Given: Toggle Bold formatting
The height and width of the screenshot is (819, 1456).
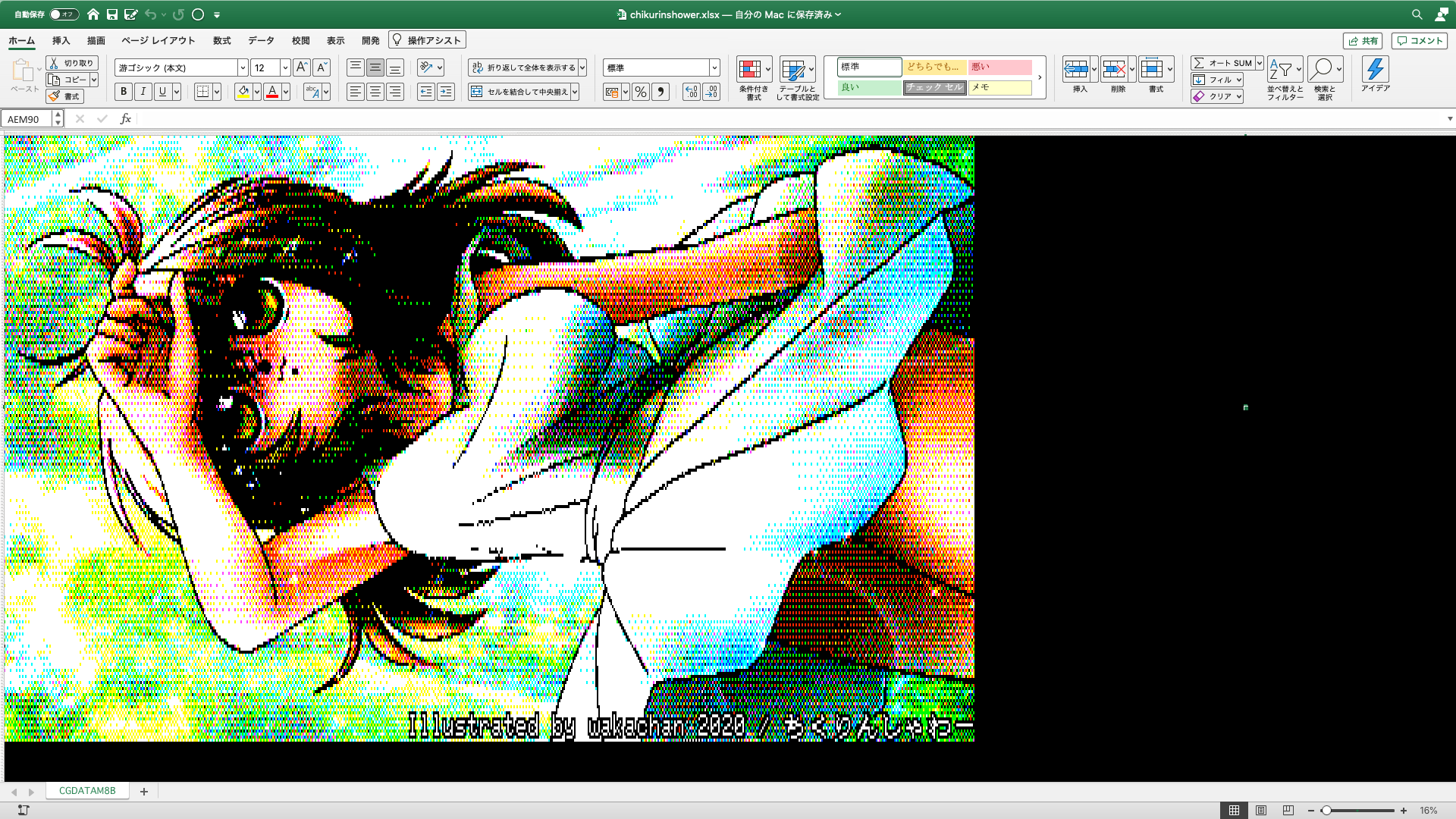Looking at the screenshot, I should (124, 92).
